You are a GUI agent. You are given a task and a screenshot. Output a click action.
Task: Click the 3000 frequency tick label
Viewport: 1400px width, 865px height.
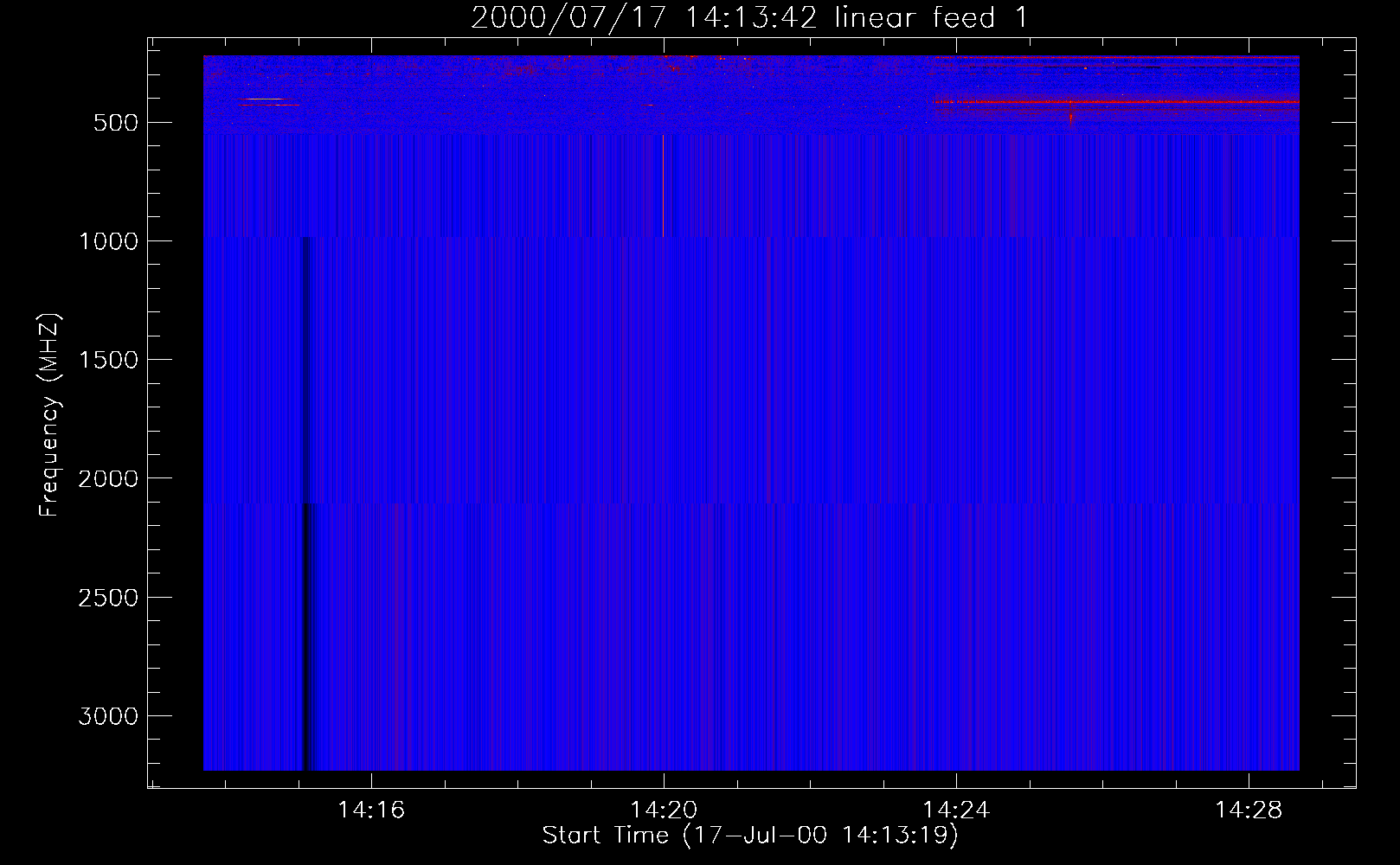click(108, 716)
